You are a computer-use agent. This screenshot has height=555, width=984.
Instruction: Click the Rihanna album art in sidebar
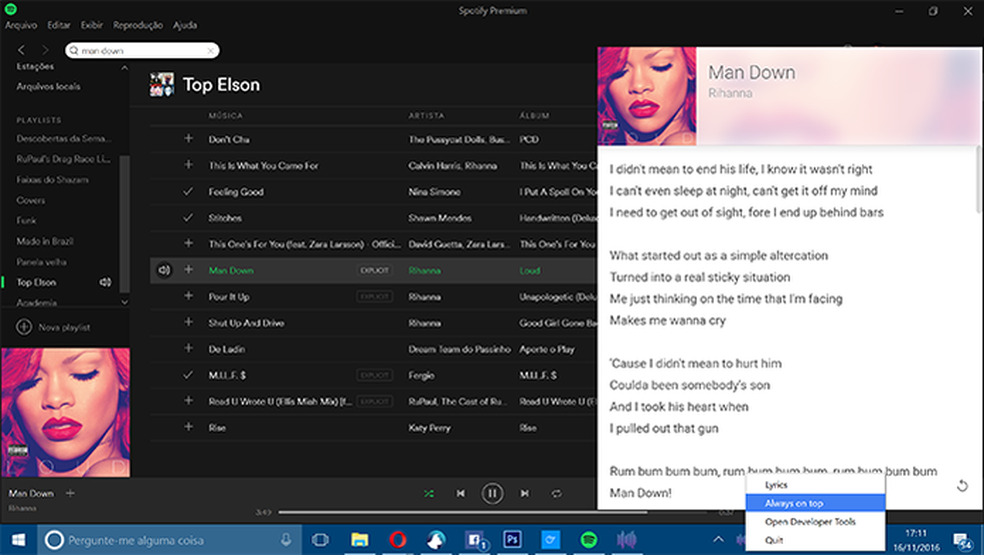[x=66, y=412]
